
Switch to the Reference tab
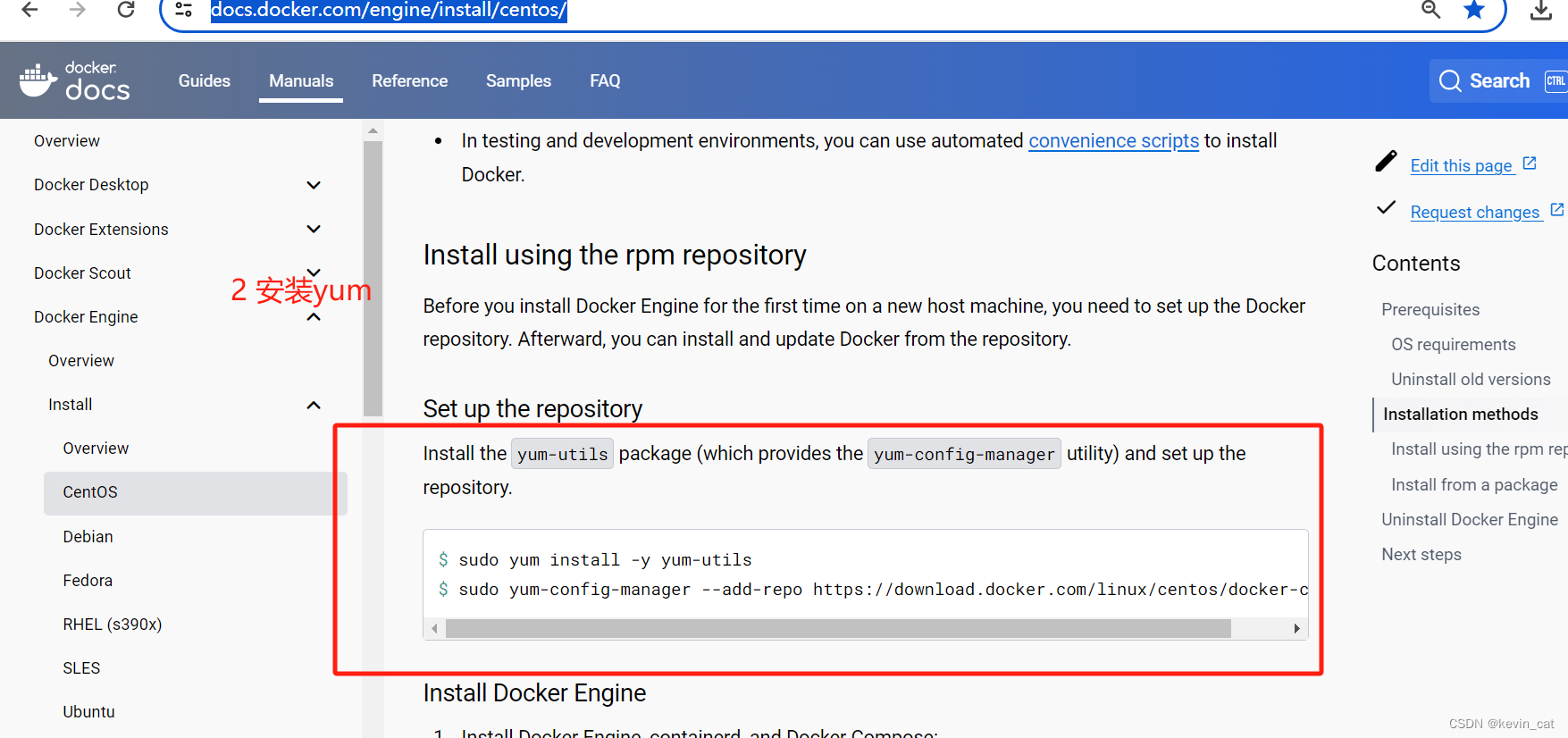tap(409, 80)
